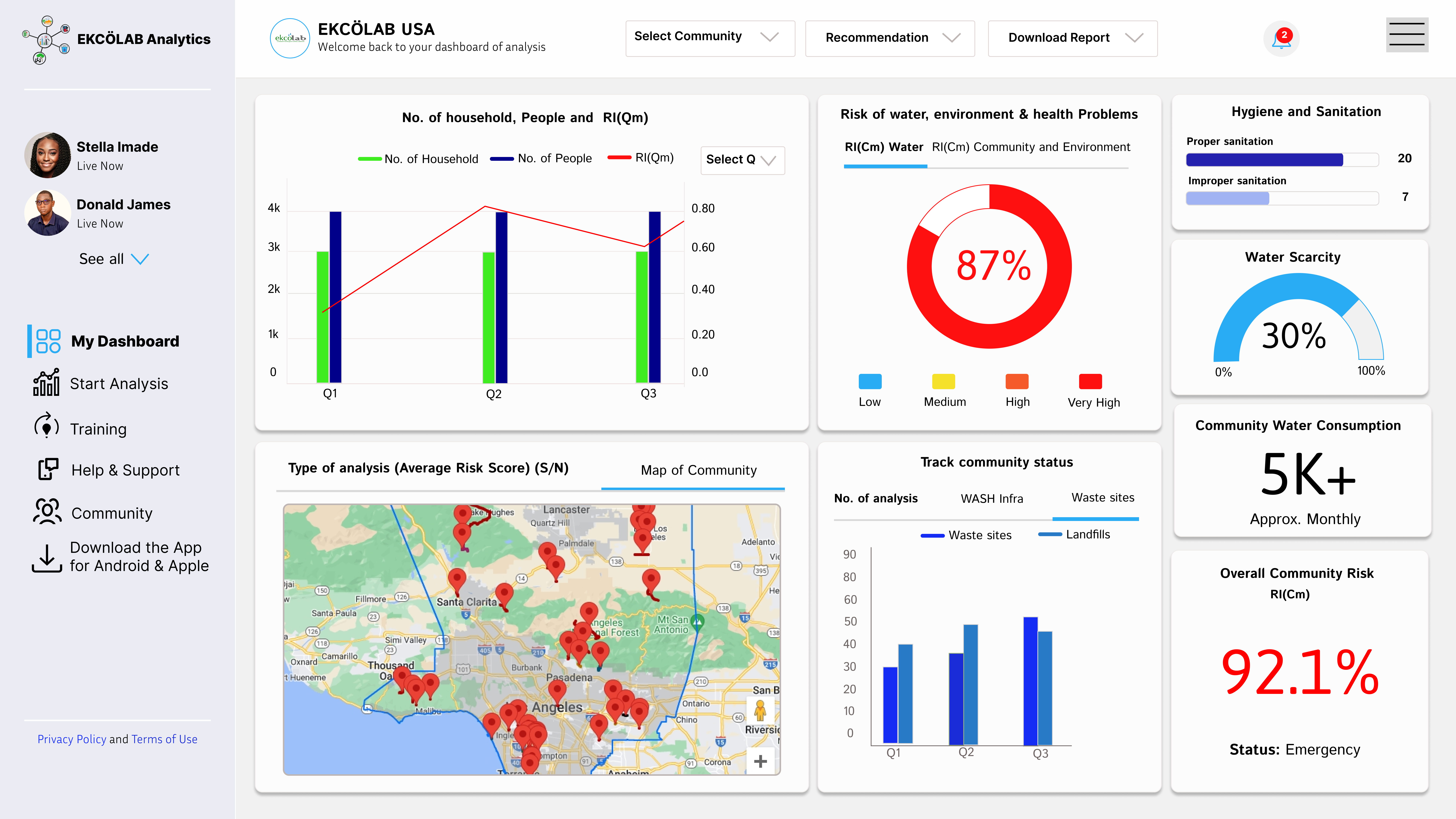Screen dimensions: 1456x819
Task: Click the Help & Support icon
Action: 48,469
